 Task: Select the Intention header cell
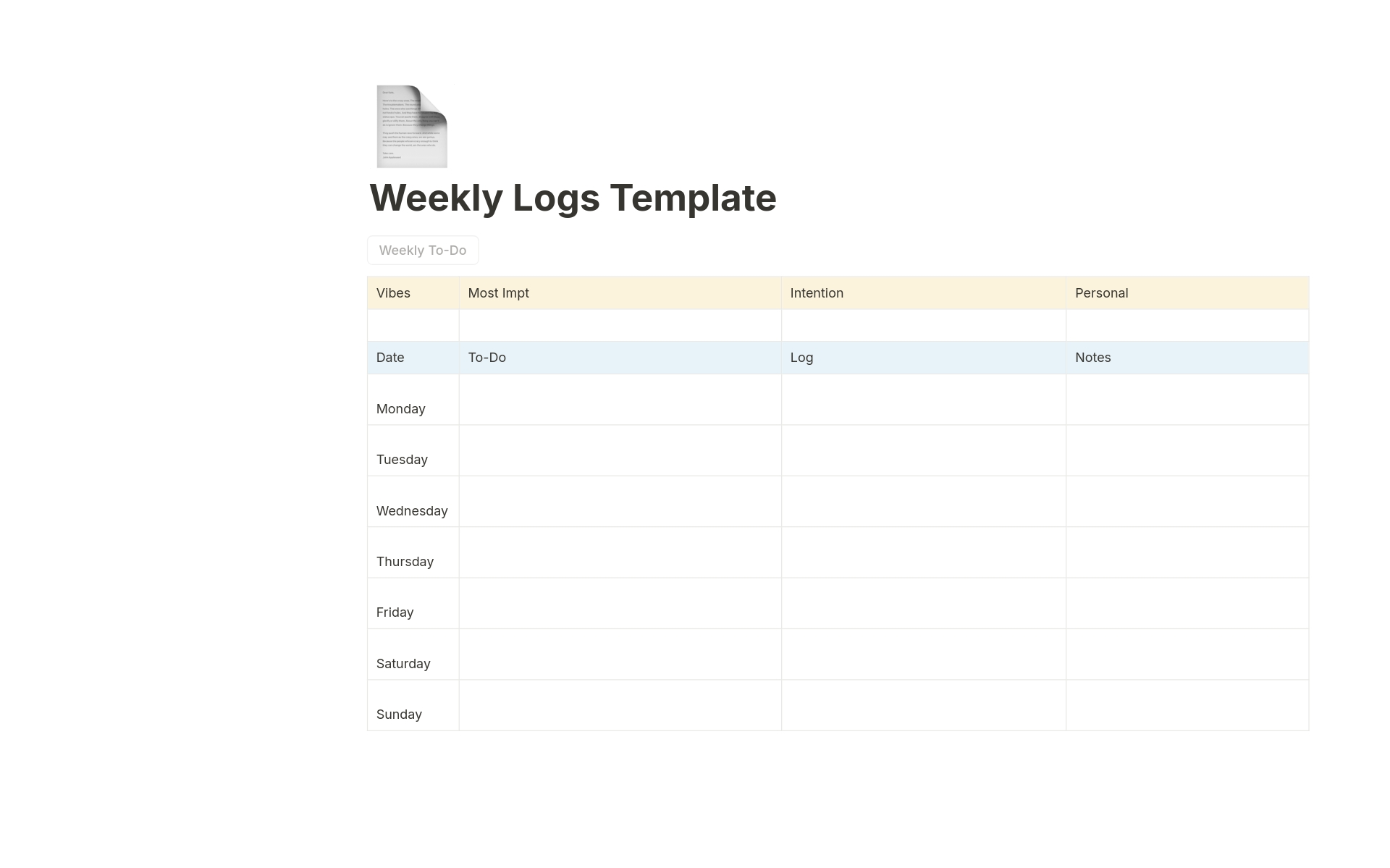(x=817, y=292)
